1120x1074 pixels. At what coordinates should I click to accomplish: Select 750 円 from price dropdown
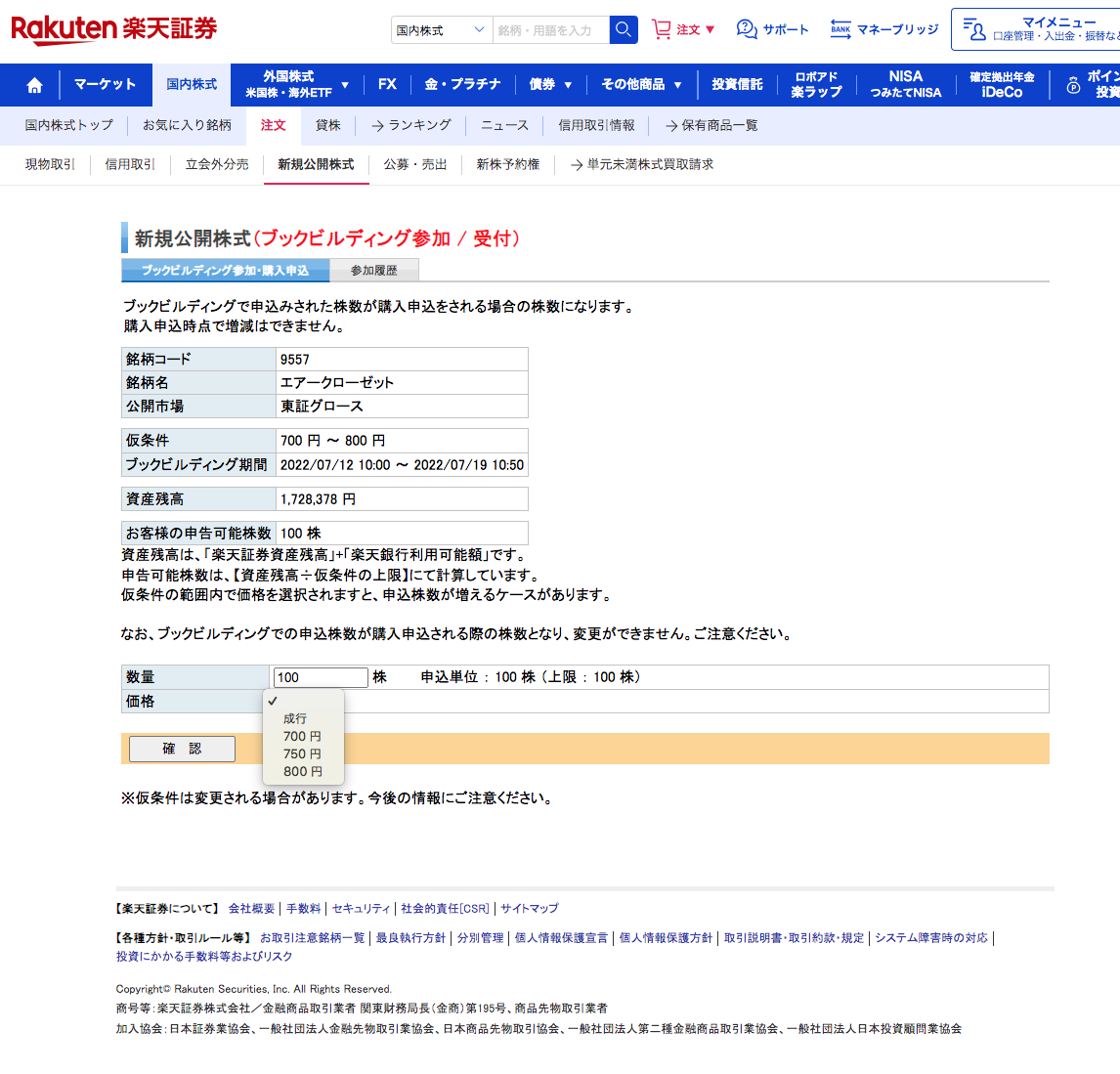(x=302, y=753)
